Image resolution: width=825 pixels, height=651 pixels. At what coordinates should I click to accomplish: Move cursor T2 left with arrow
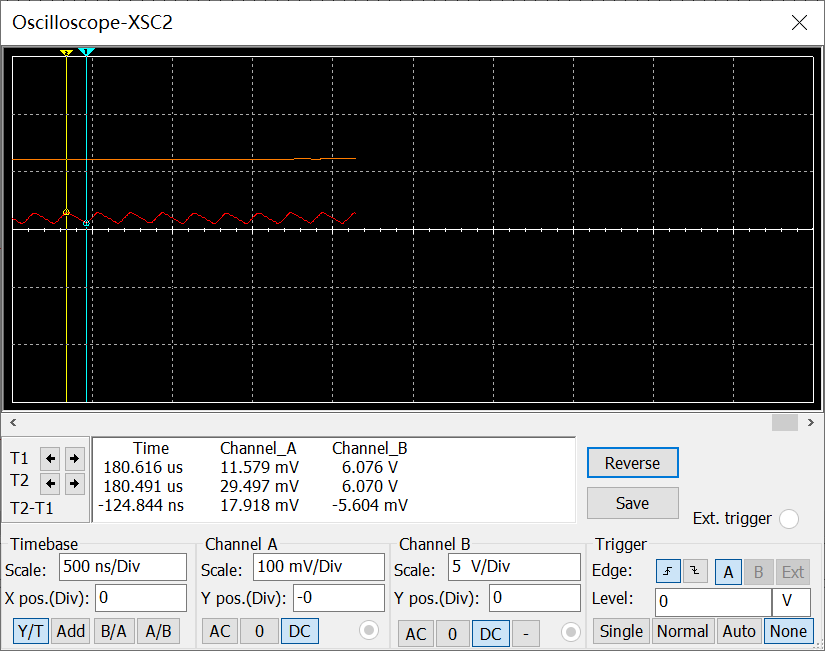tap(51, 483)
